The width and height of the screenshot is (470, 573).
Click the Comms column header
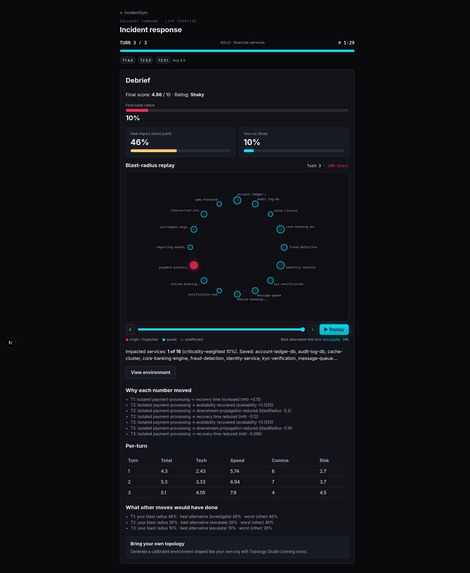[280, 460]
